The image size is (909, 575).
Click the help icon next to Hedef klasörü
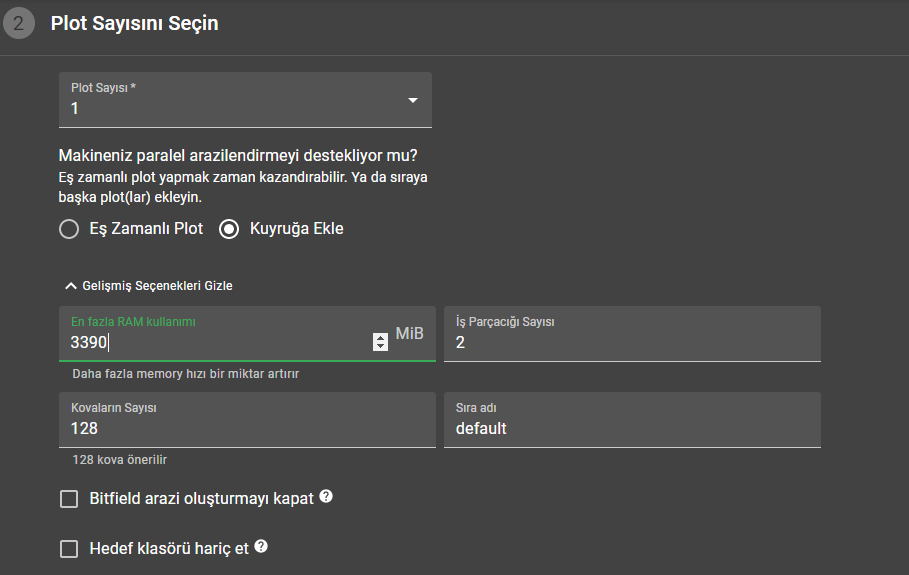click(x=261, y=547)
